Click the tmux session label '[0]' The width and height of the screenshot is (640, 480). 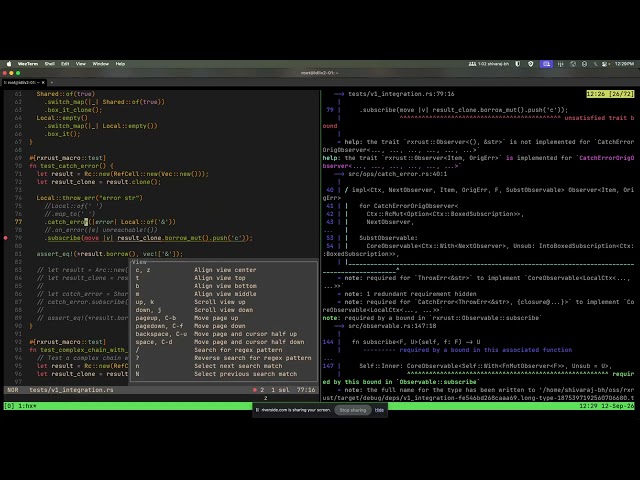click(9, 406)
